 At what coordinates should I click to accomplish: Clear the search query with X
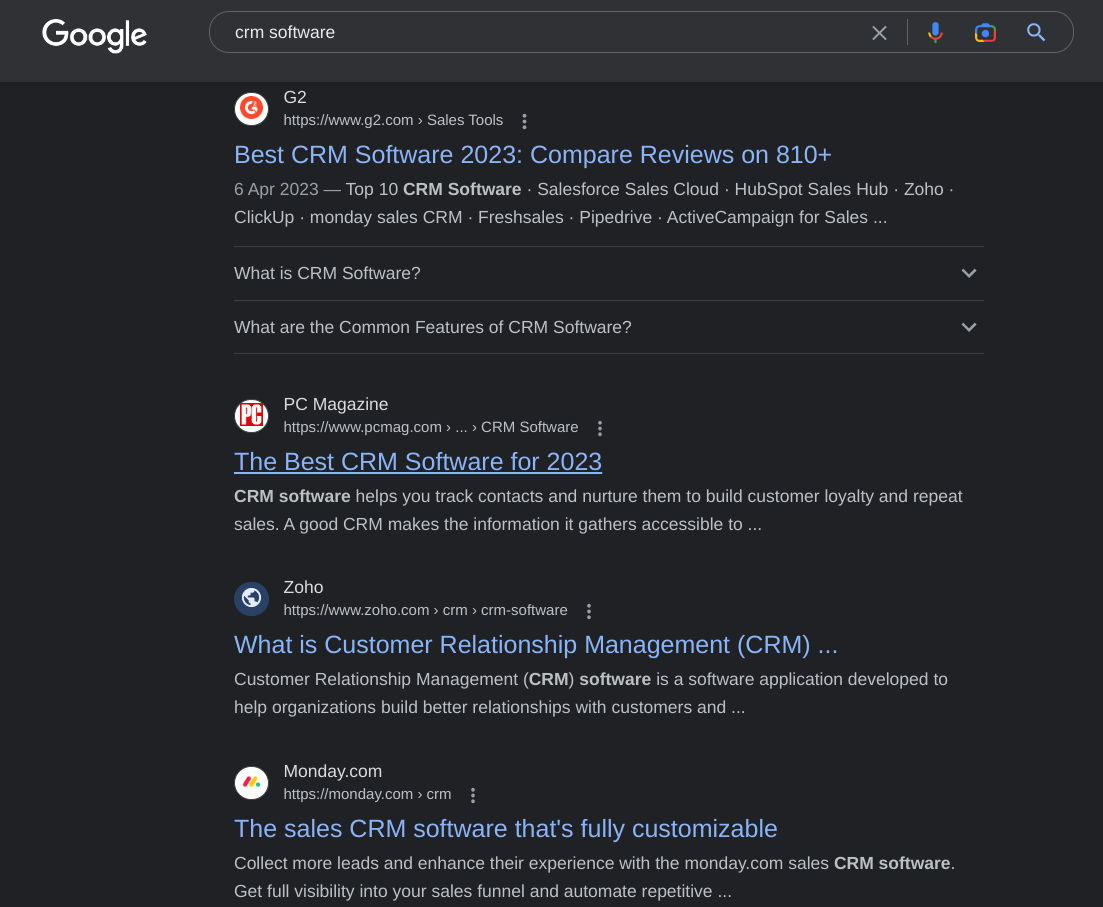point(879,32)
